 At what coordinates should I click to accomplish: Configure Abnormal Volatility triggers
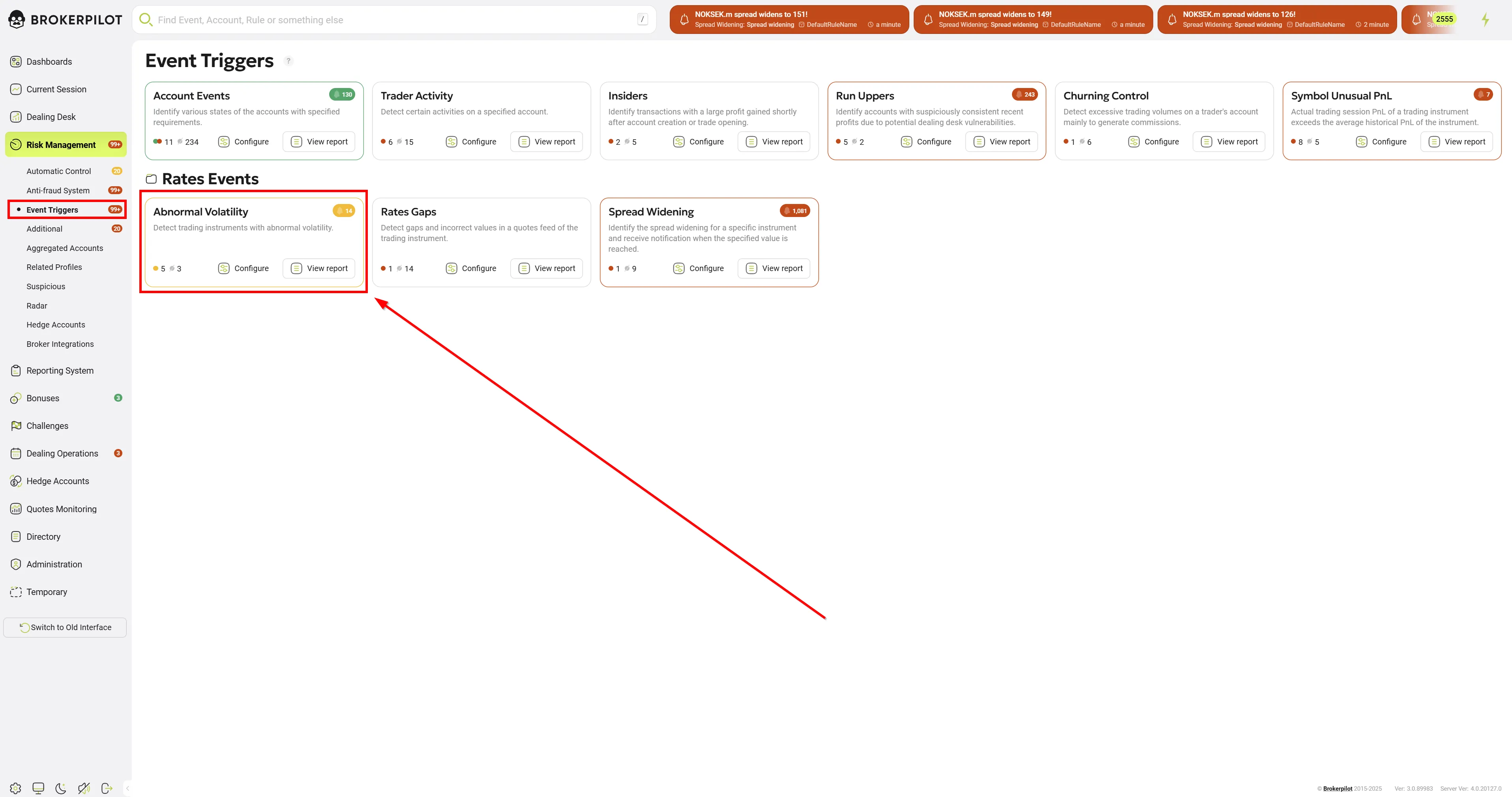[x=244, y=268]
